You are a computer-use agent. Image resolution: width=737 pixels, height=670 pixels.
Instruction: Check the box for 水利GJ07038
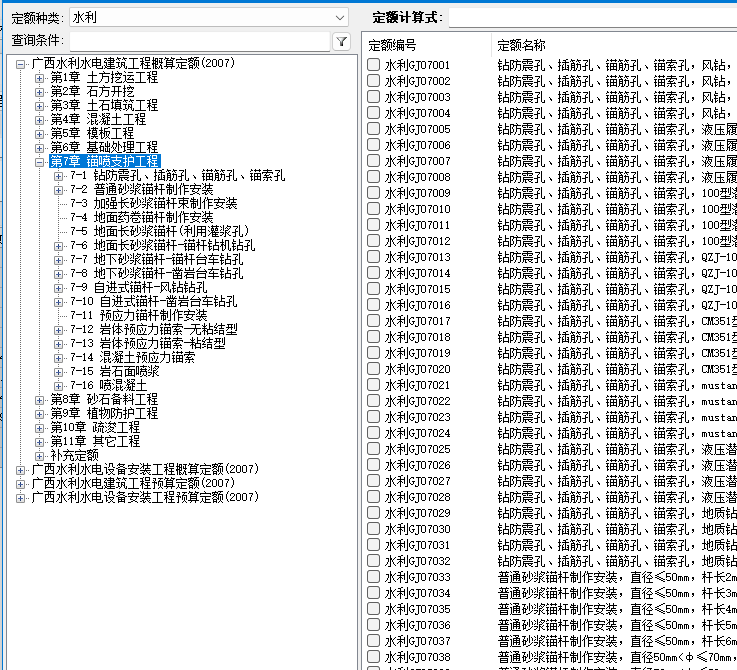(x=374, y=656)
